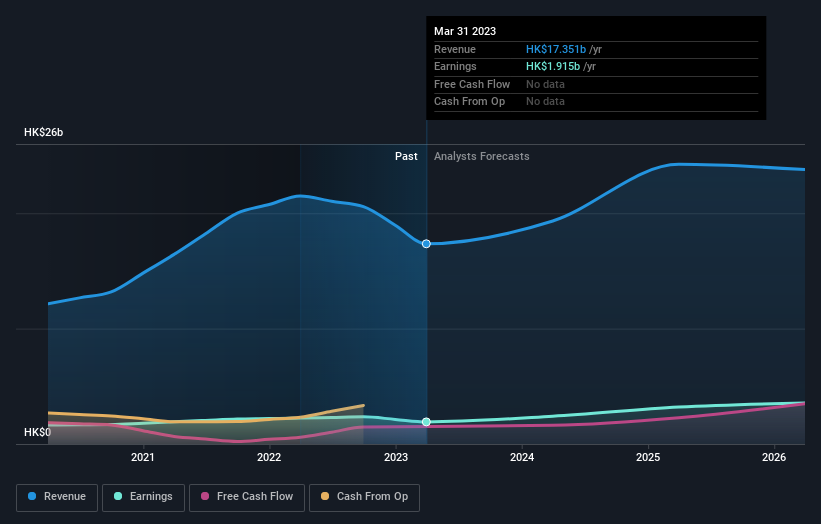Screen dimensions: 821x524
Task: Click the HK$26b y-axis label
Action: coord(43,132)
